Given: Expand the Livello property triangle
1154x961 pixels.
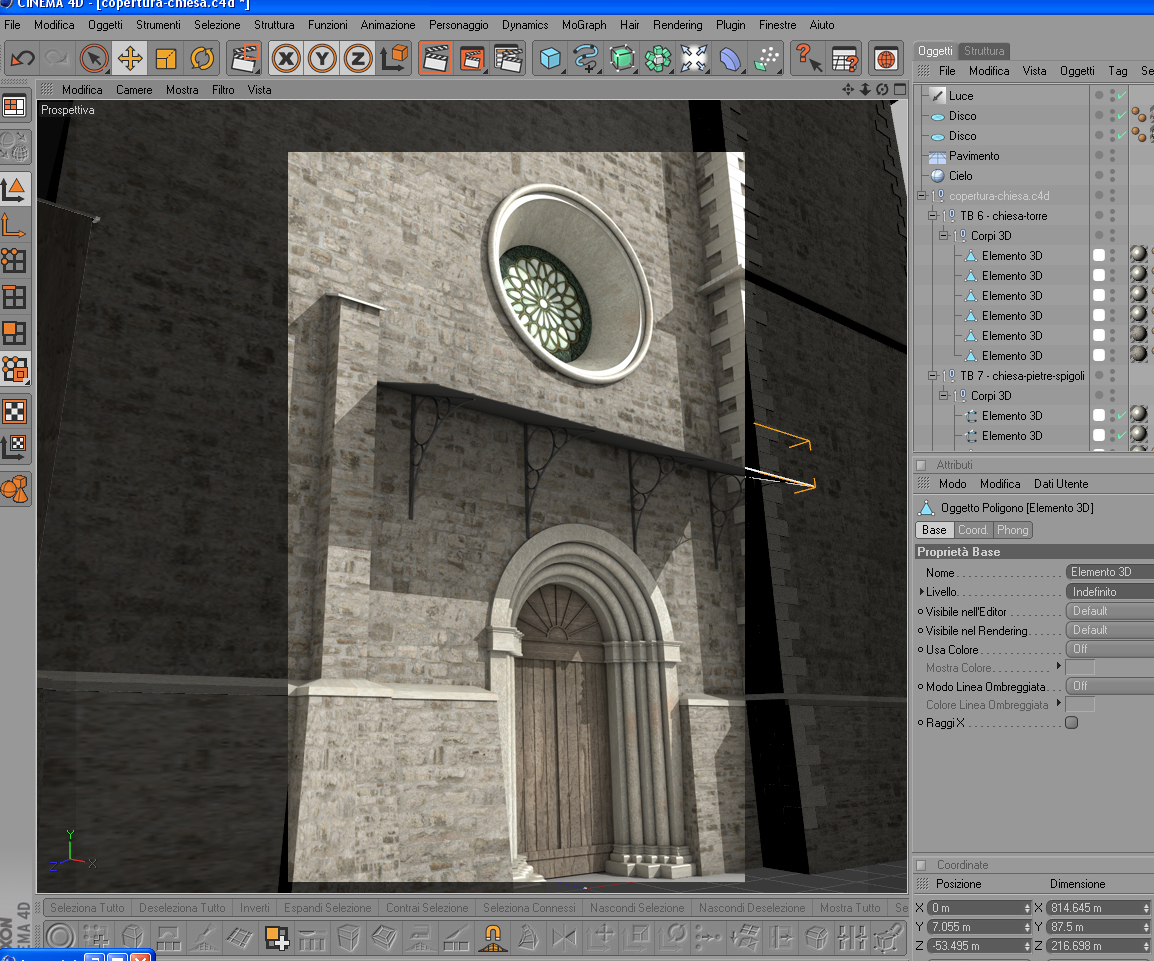Looking at the screenshot, I should [x=921, y=592].
